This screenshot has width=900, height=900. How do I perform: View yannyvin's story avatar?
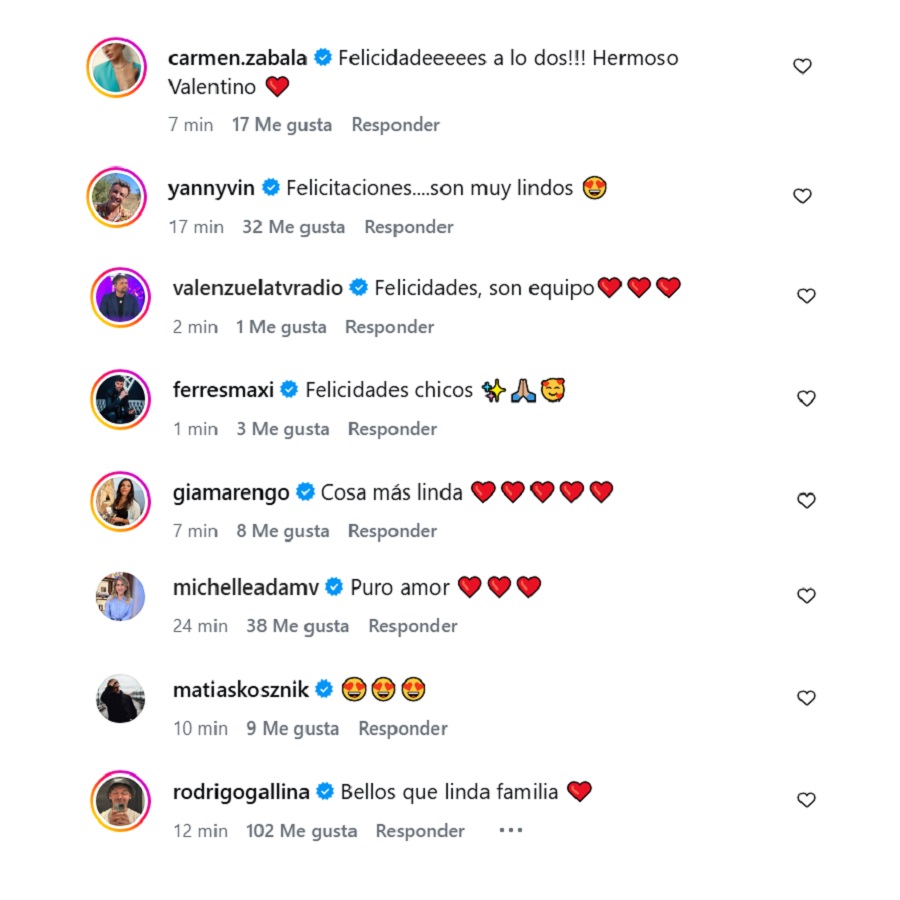click(x=118, y=197)
